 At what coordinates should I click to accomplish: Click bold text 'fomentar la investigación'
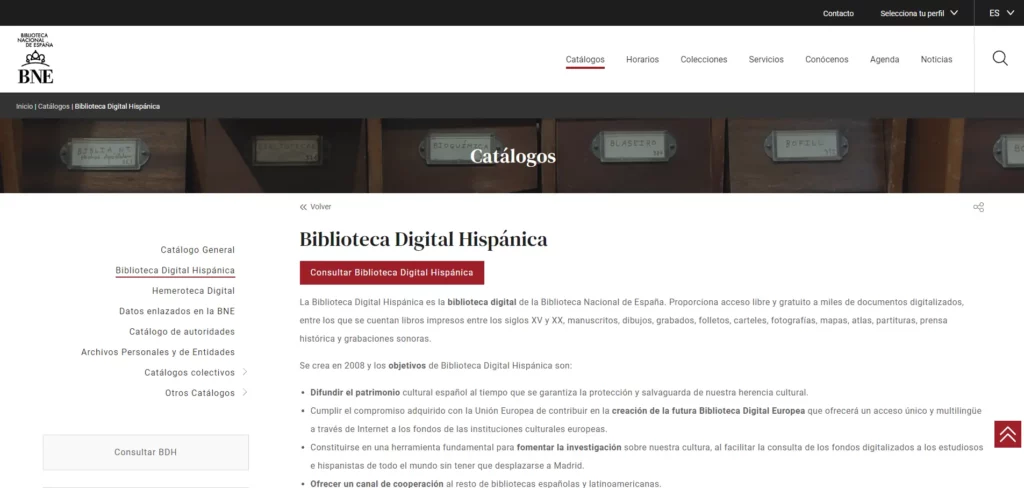tap(569, 447)
